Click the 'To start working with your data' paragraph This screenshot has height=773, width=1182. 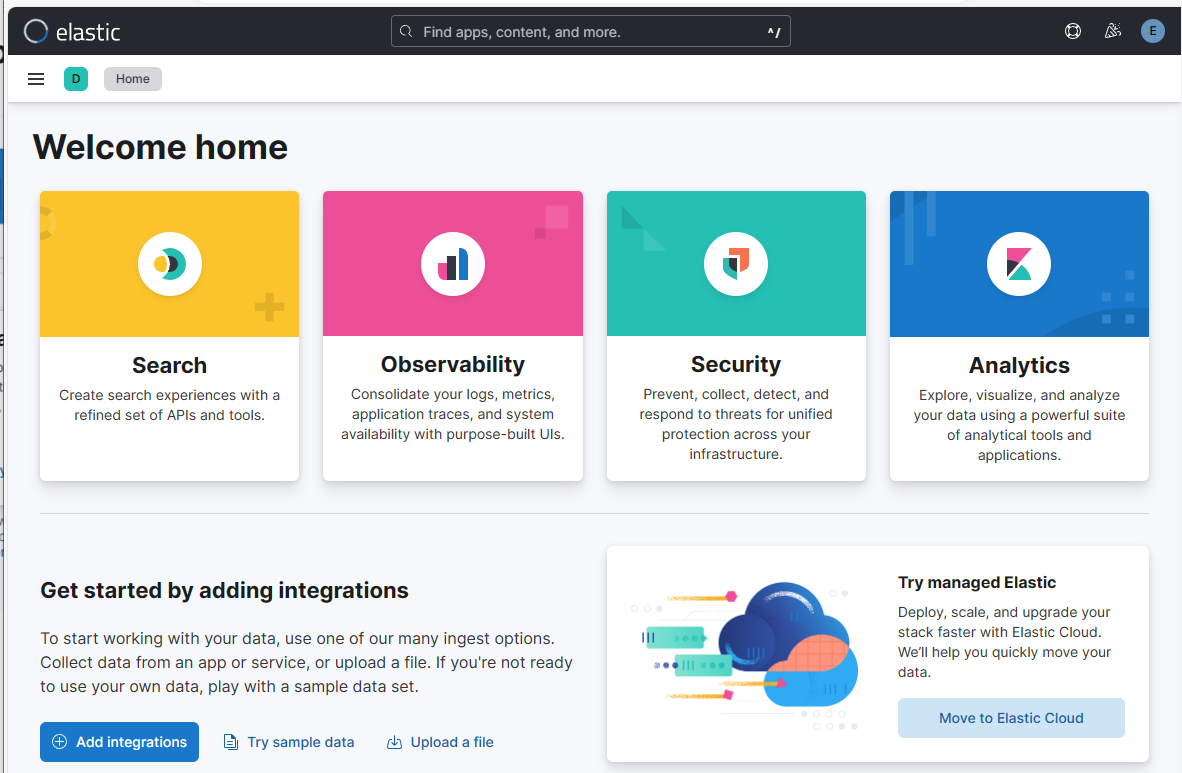[306, 662]
